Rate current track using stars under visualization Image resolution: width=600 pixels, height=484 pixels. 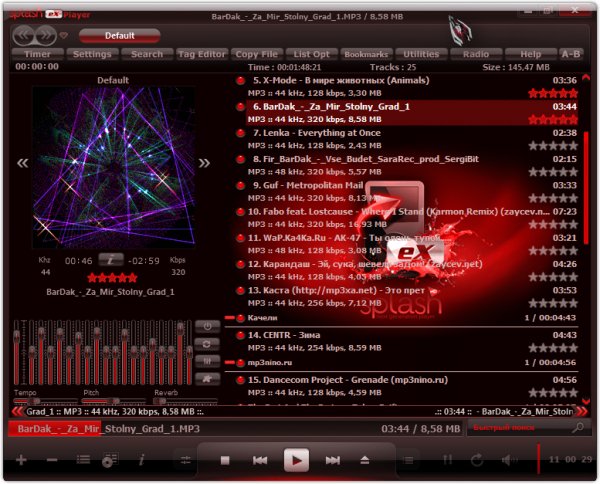[x=112, y=277]
